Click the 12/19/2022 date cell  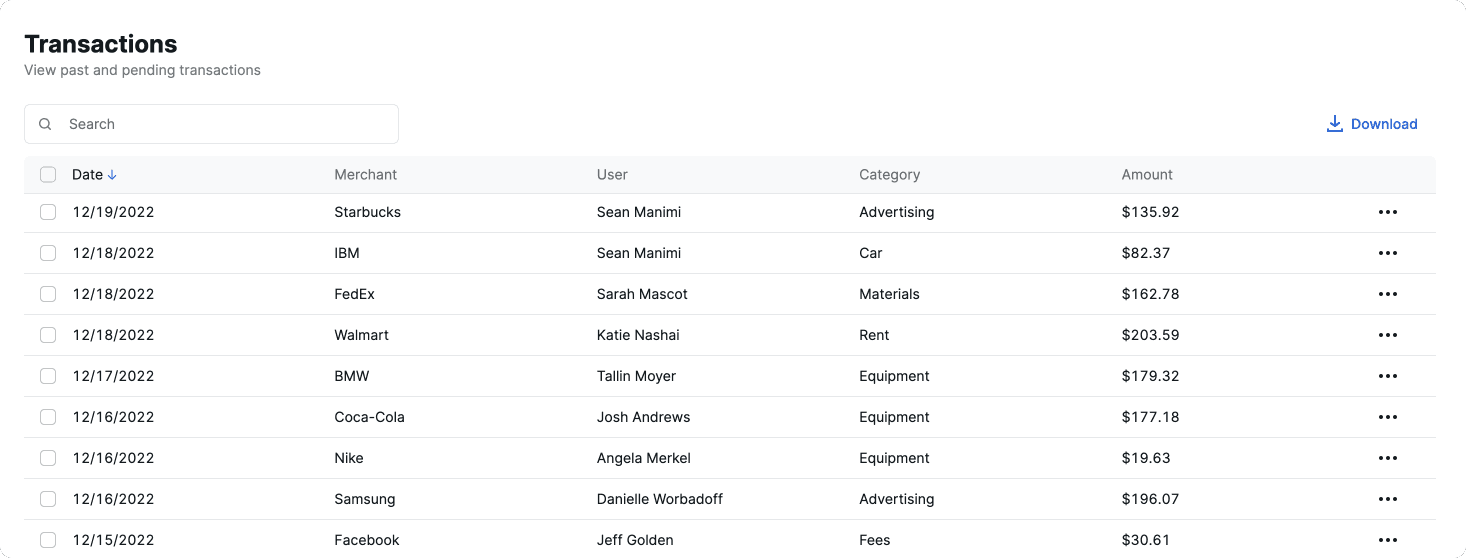(x=113, y=212)
